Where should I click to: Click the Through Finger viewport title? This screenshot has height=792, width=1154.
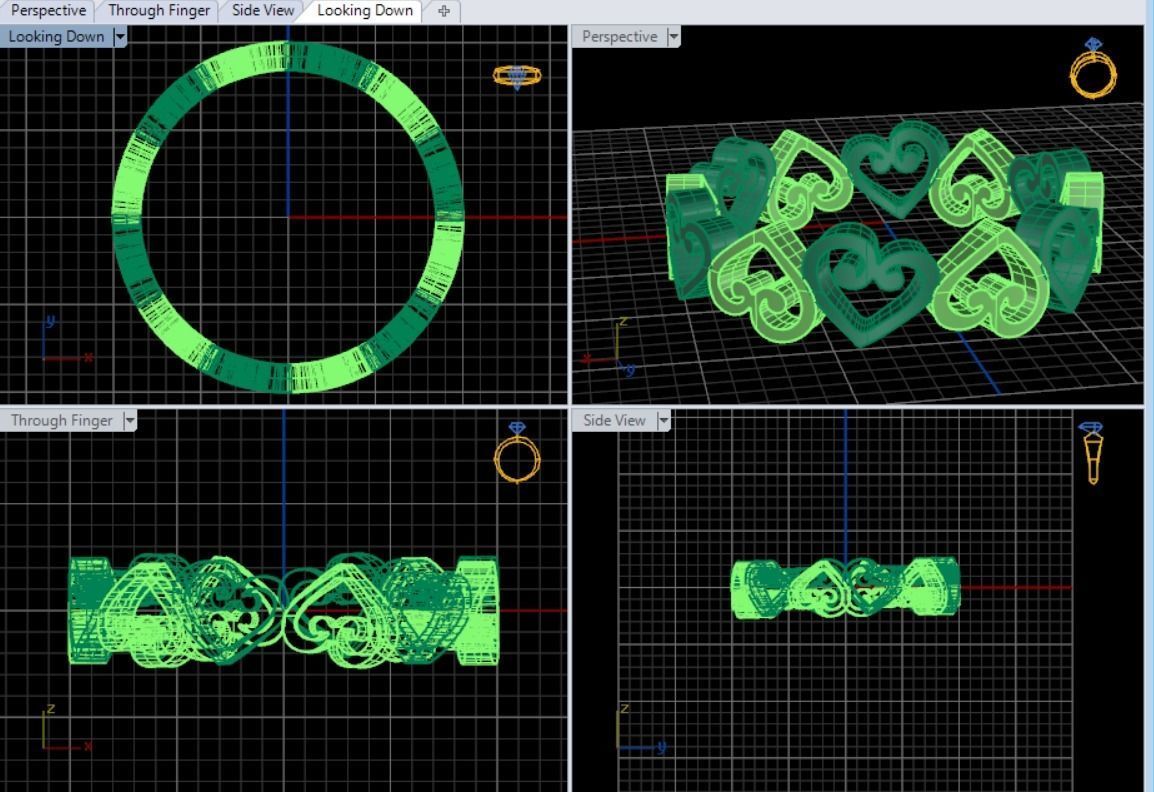click(62, 420)
